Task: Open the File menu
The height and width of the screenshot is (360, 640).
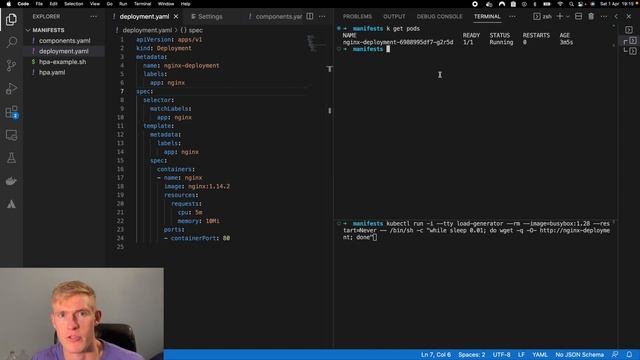Action: click(39, 4)
